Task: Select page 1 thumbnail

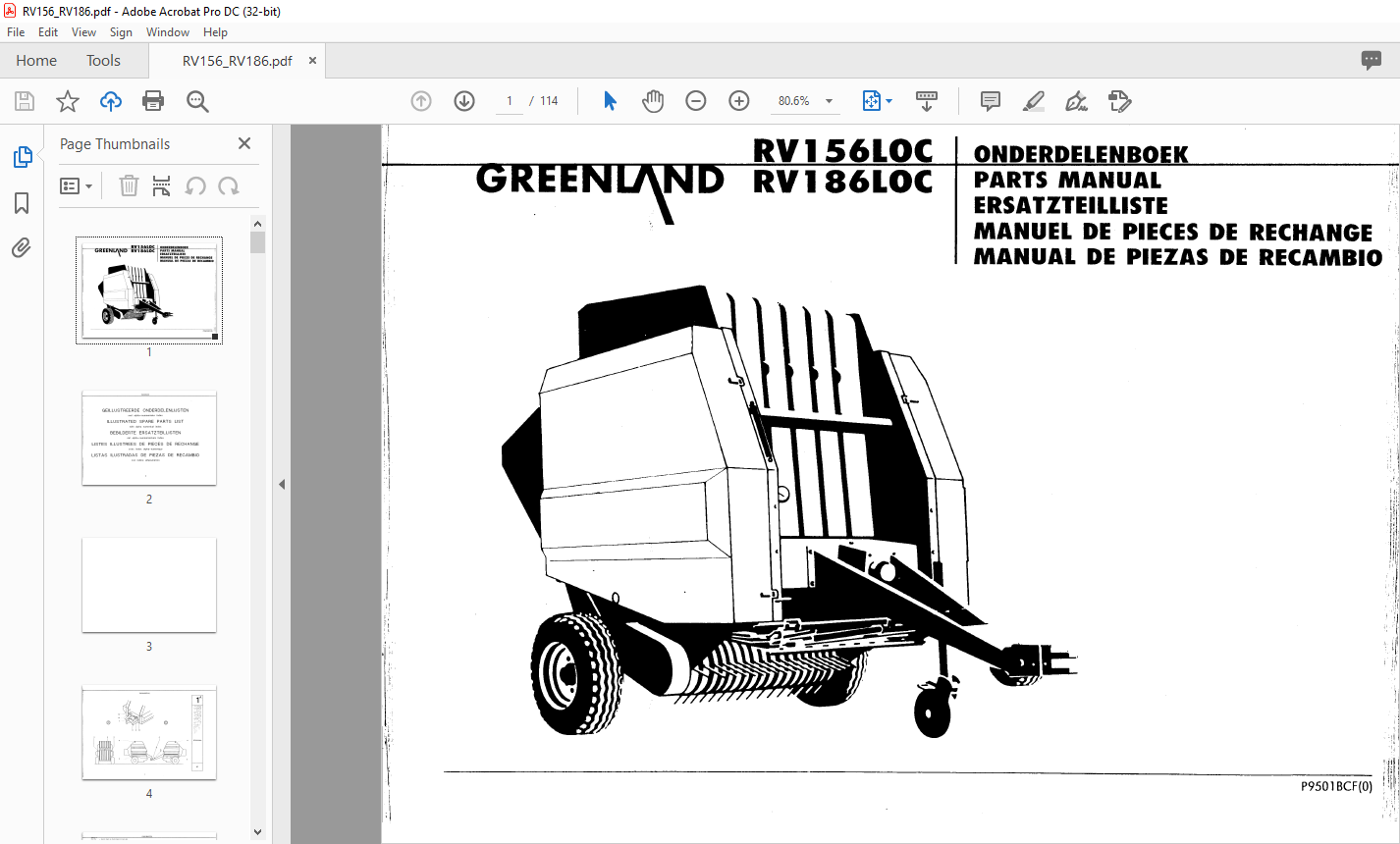Action: coord(149,290)
